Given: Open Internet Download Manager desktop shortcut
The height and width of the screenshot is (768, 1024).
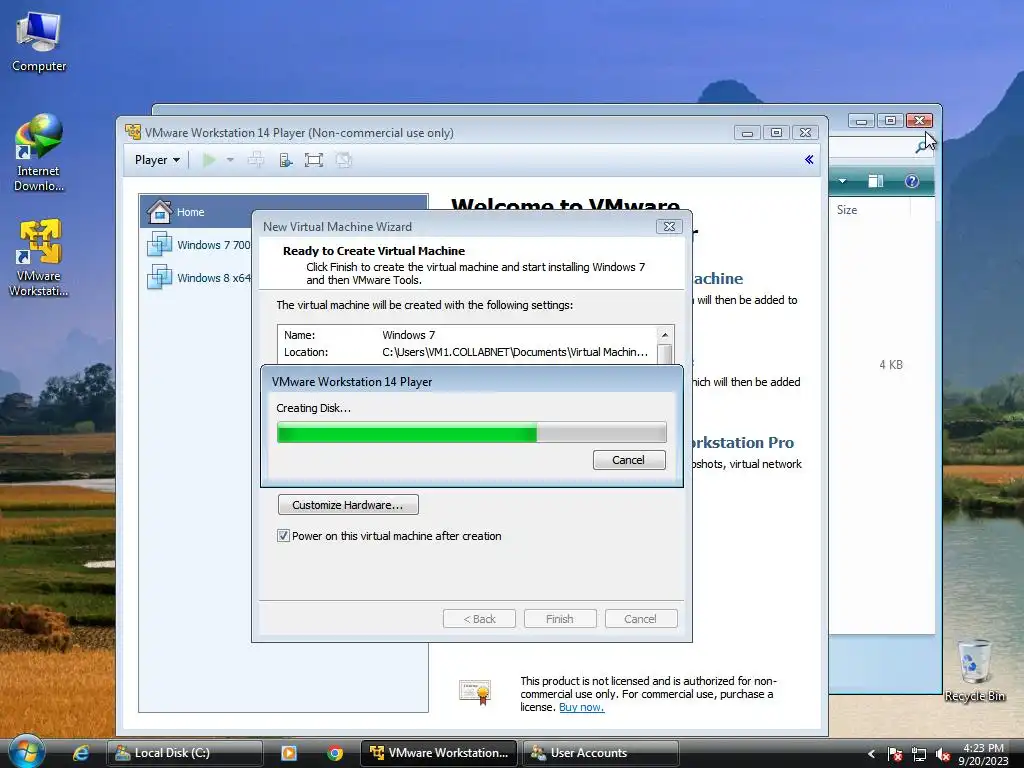Looking at the screenshot, I should pos(39,153).
